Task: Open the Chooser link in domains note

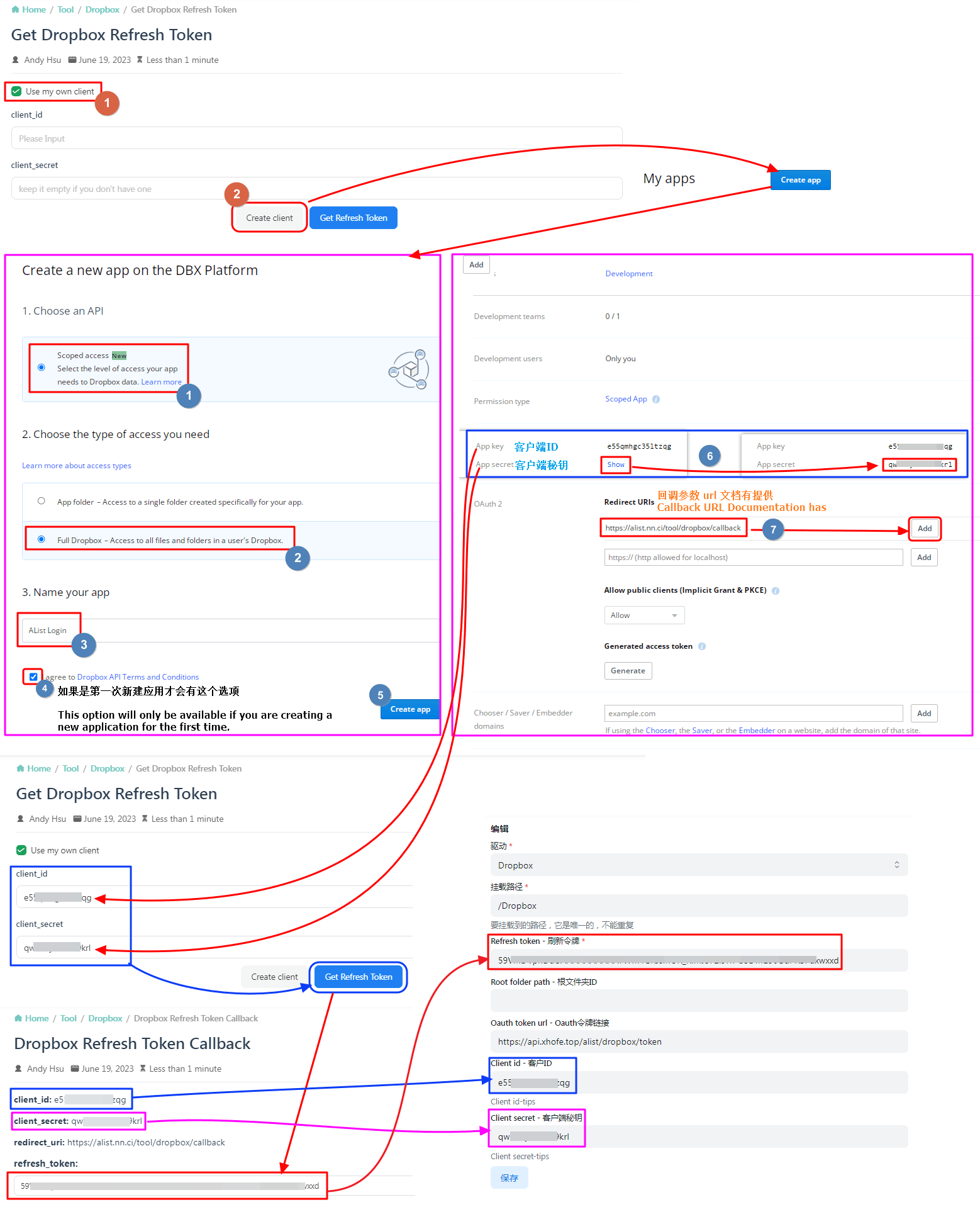Action: pyautogui.click(x=660, y=731)
